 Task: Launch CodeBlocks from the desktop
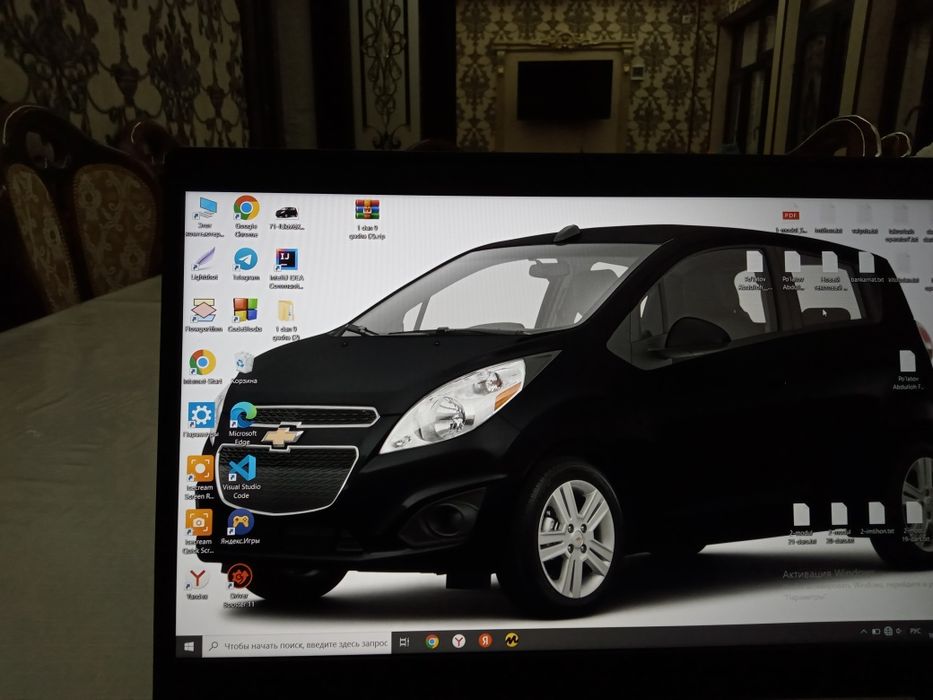[245, 315]
